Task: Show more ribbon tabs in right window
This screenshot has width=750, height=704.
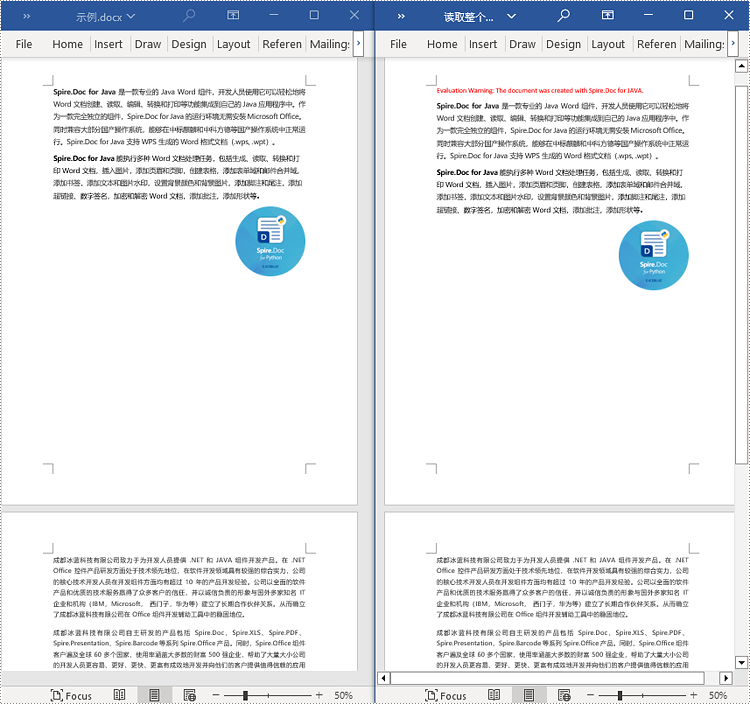Action: coord(733,44)
